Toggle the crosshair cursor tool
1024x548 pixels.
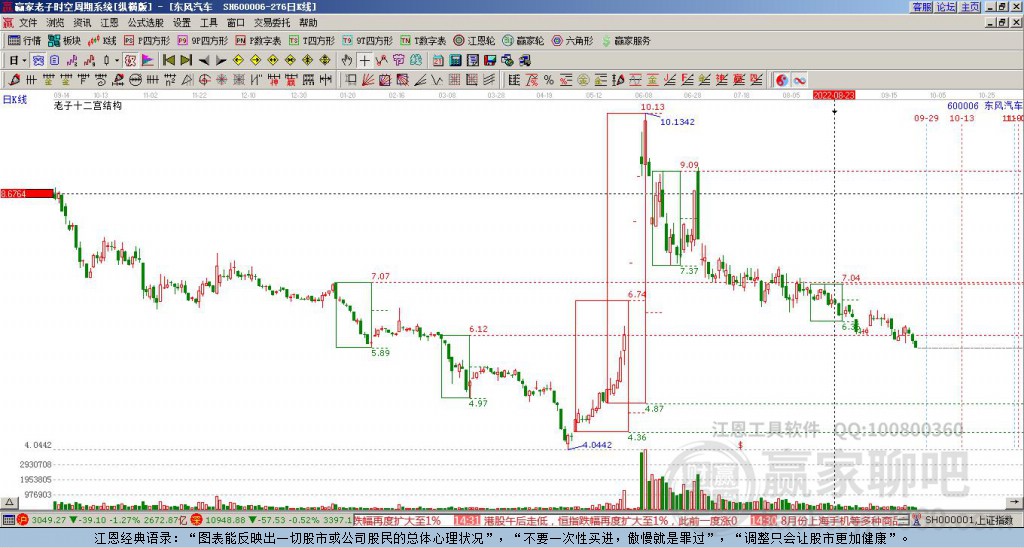tap(364, 61)
